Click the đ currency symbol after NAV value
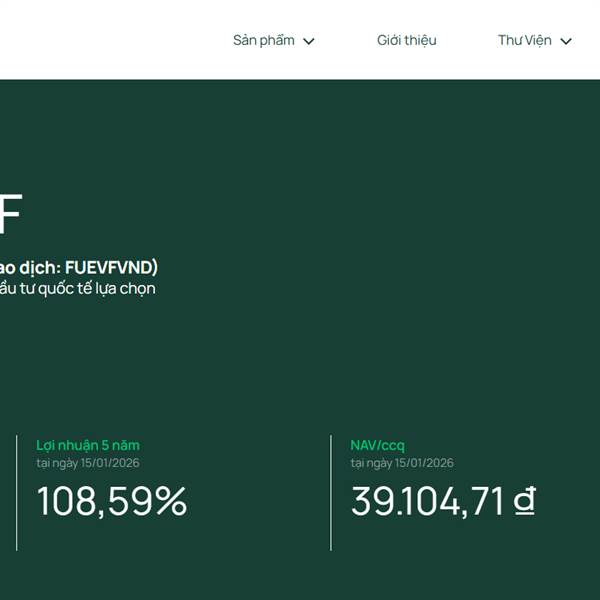 pyautogui.click(x=524, y=501)
